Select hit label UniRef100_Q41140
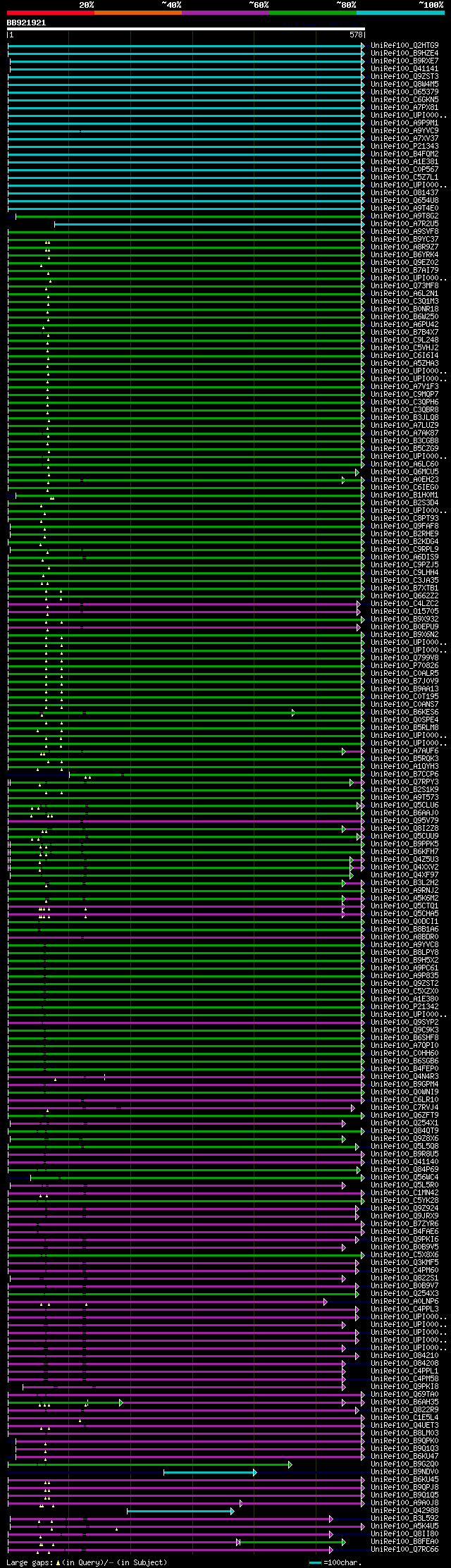 click(404, 1162)
